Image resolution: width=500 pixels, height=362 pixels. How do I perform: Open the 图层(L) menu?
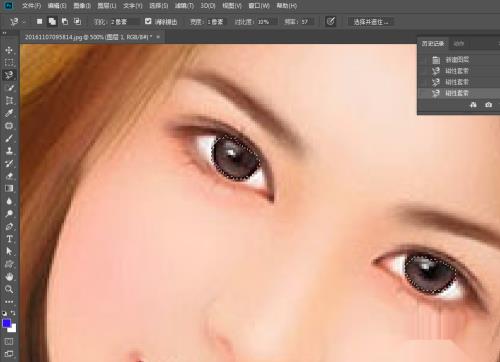coord(107,6)
